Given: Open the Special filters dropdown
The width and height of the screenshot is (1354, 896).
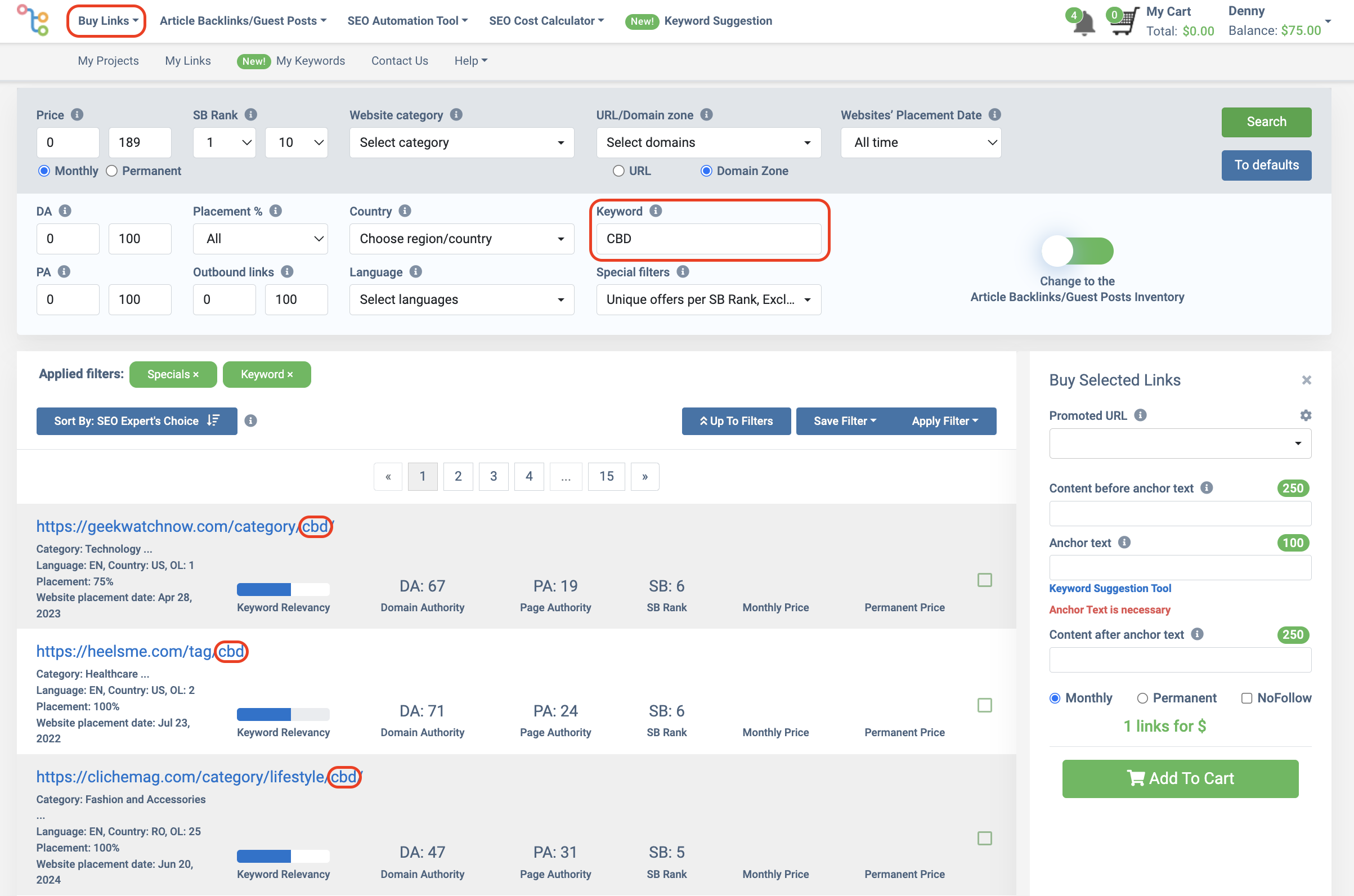Looking at the screenshot, I should point(707,299).
